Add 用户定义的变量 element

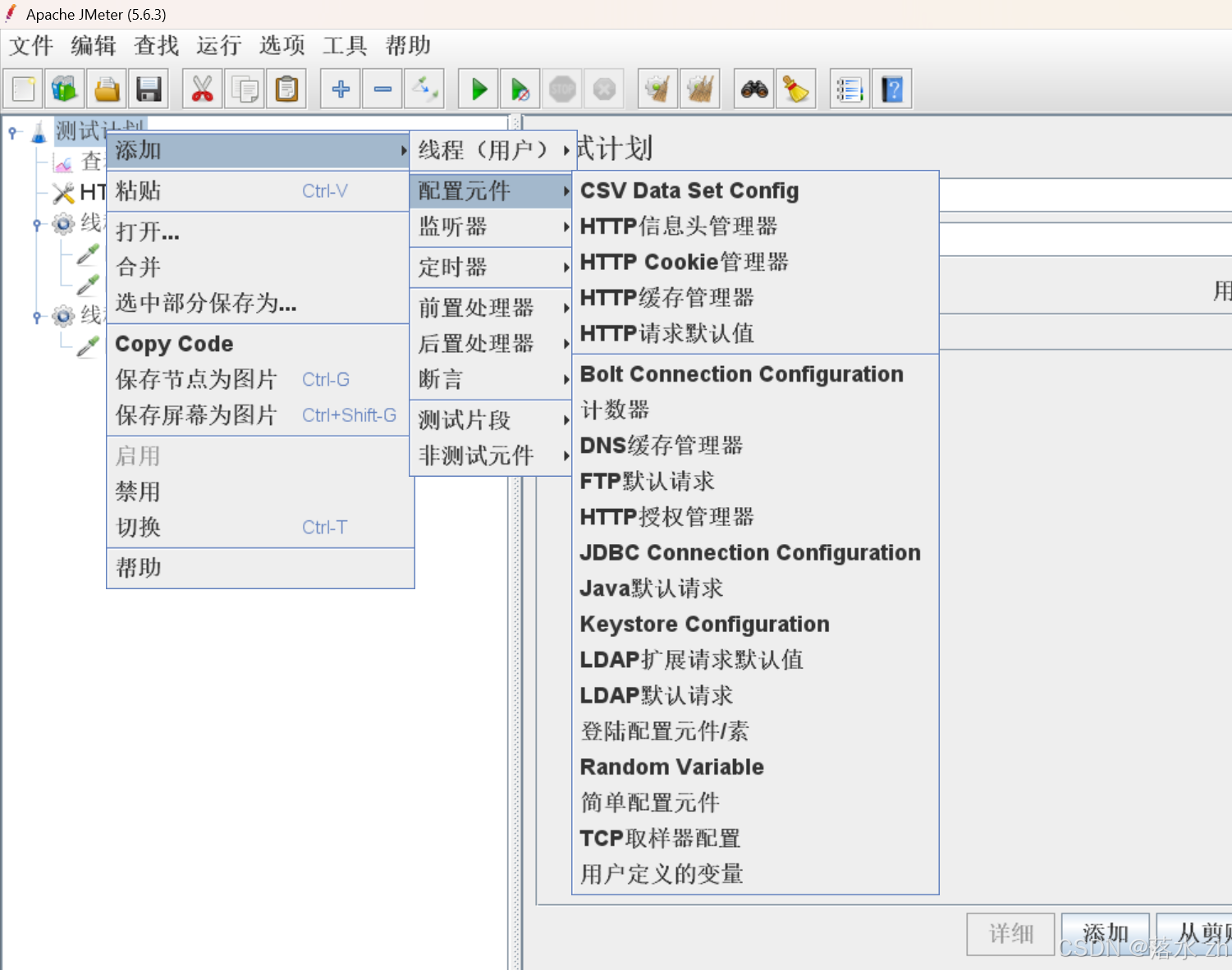(x=755, y=874)
